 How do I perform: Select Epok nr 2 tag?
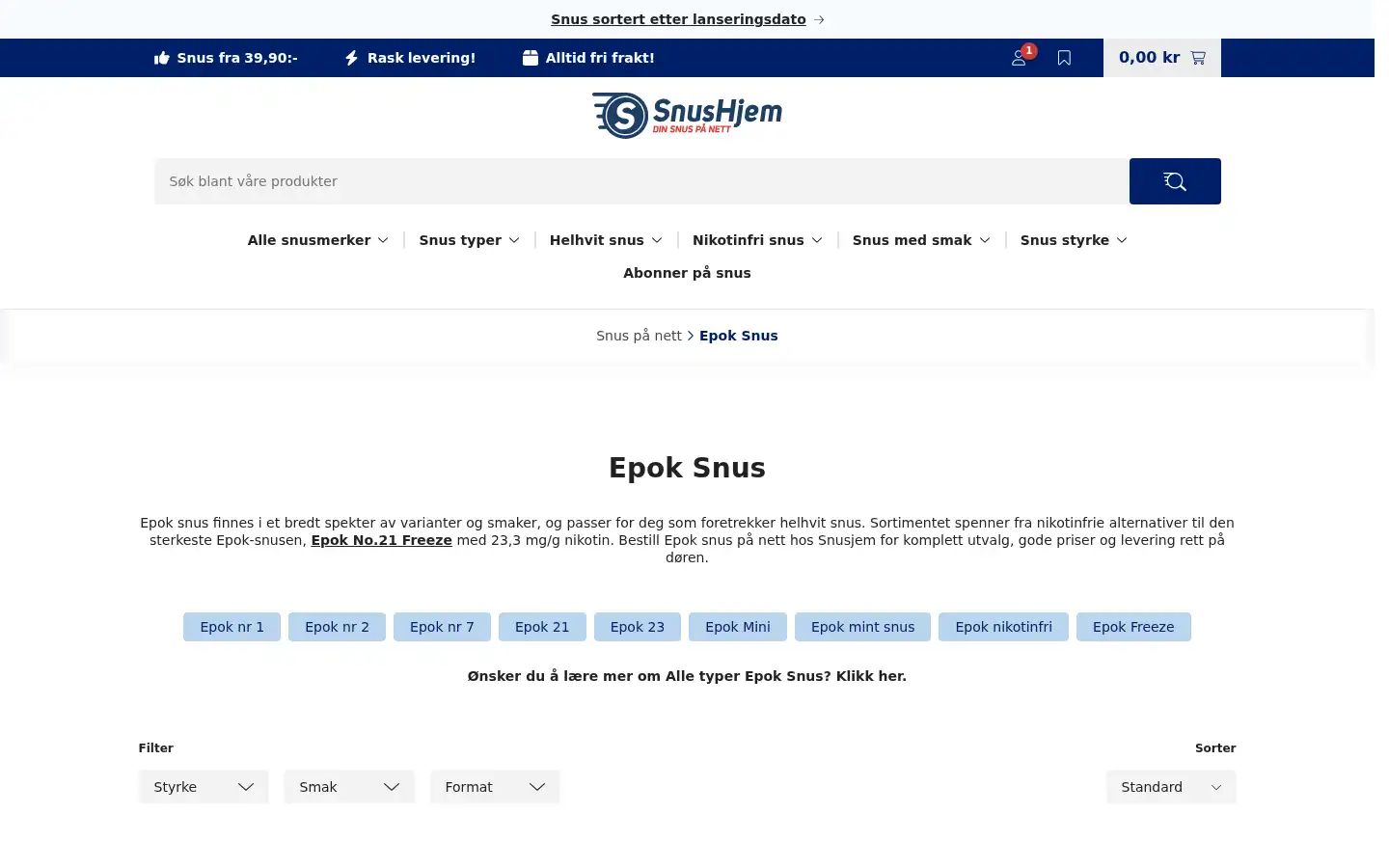337,627
